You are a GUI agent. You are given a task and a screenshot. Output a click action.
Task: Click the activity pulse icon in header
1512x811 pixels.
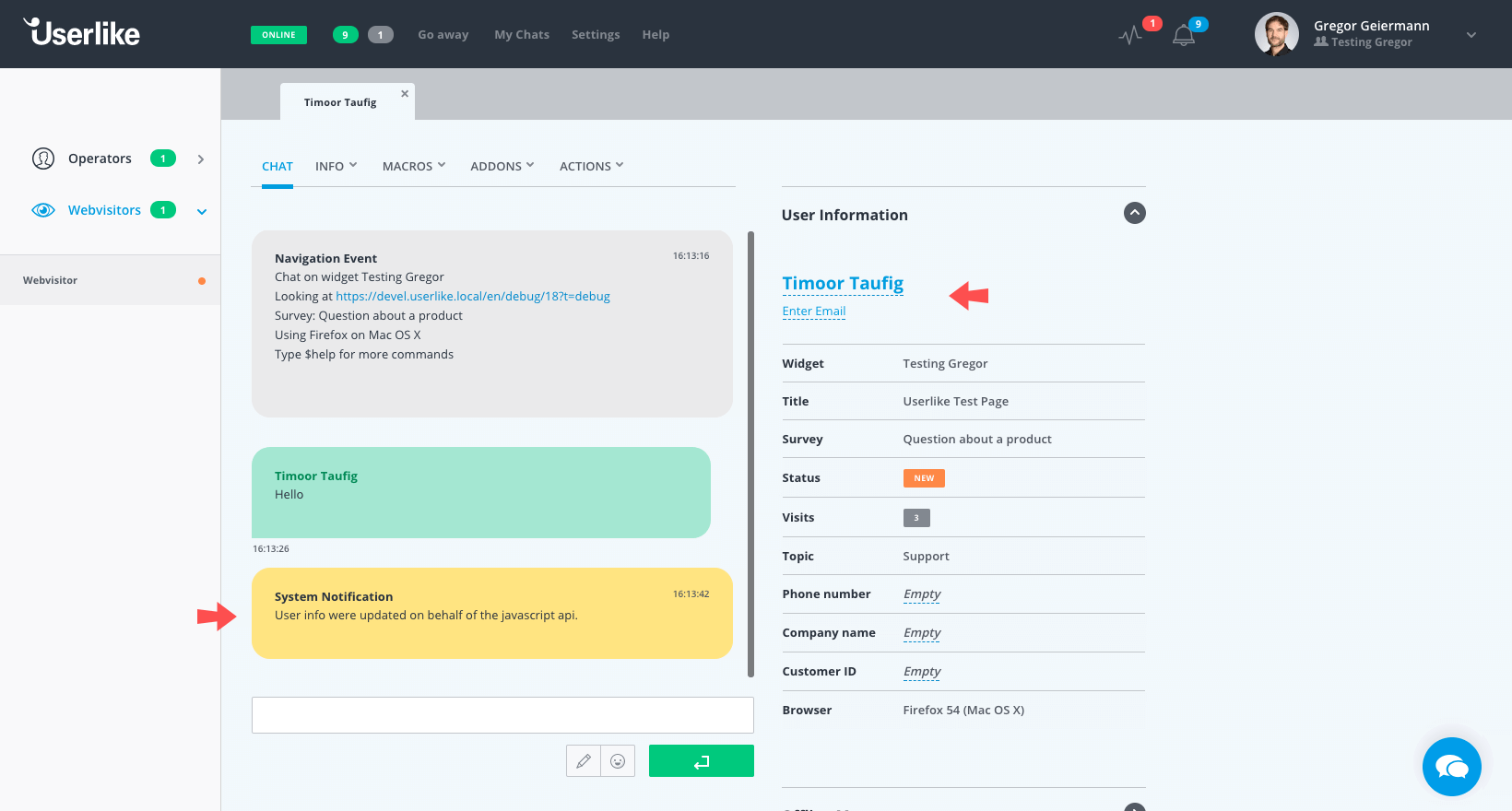coord(1129,36)
